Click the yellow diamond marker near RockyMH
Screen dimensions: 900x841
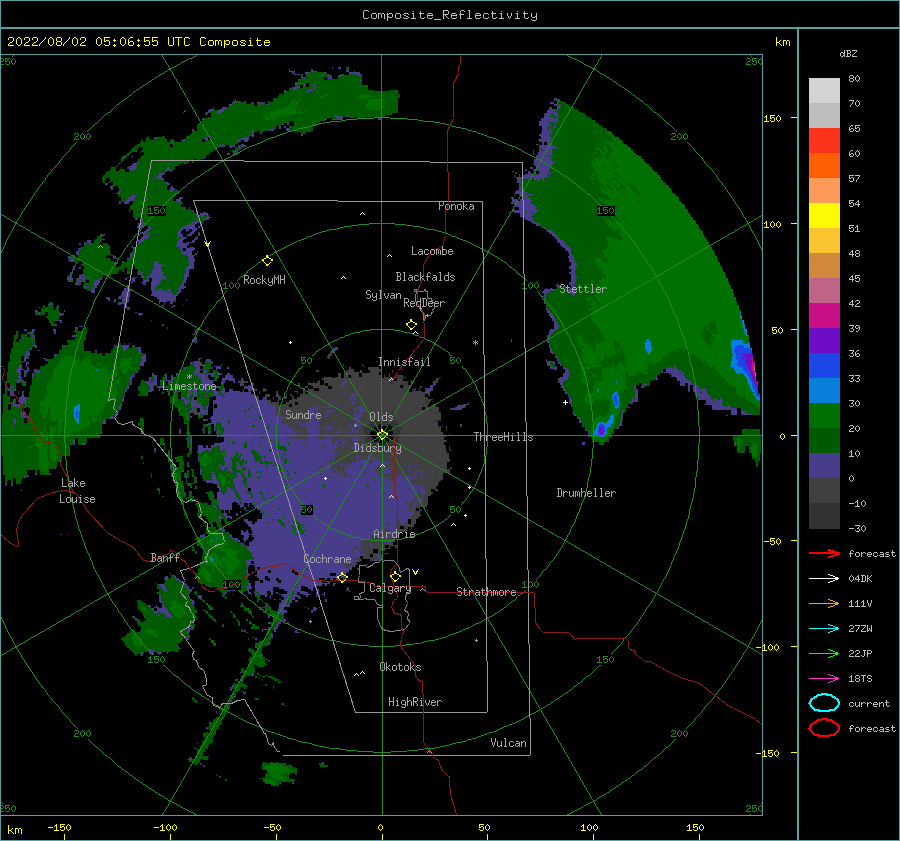point(267,261)
